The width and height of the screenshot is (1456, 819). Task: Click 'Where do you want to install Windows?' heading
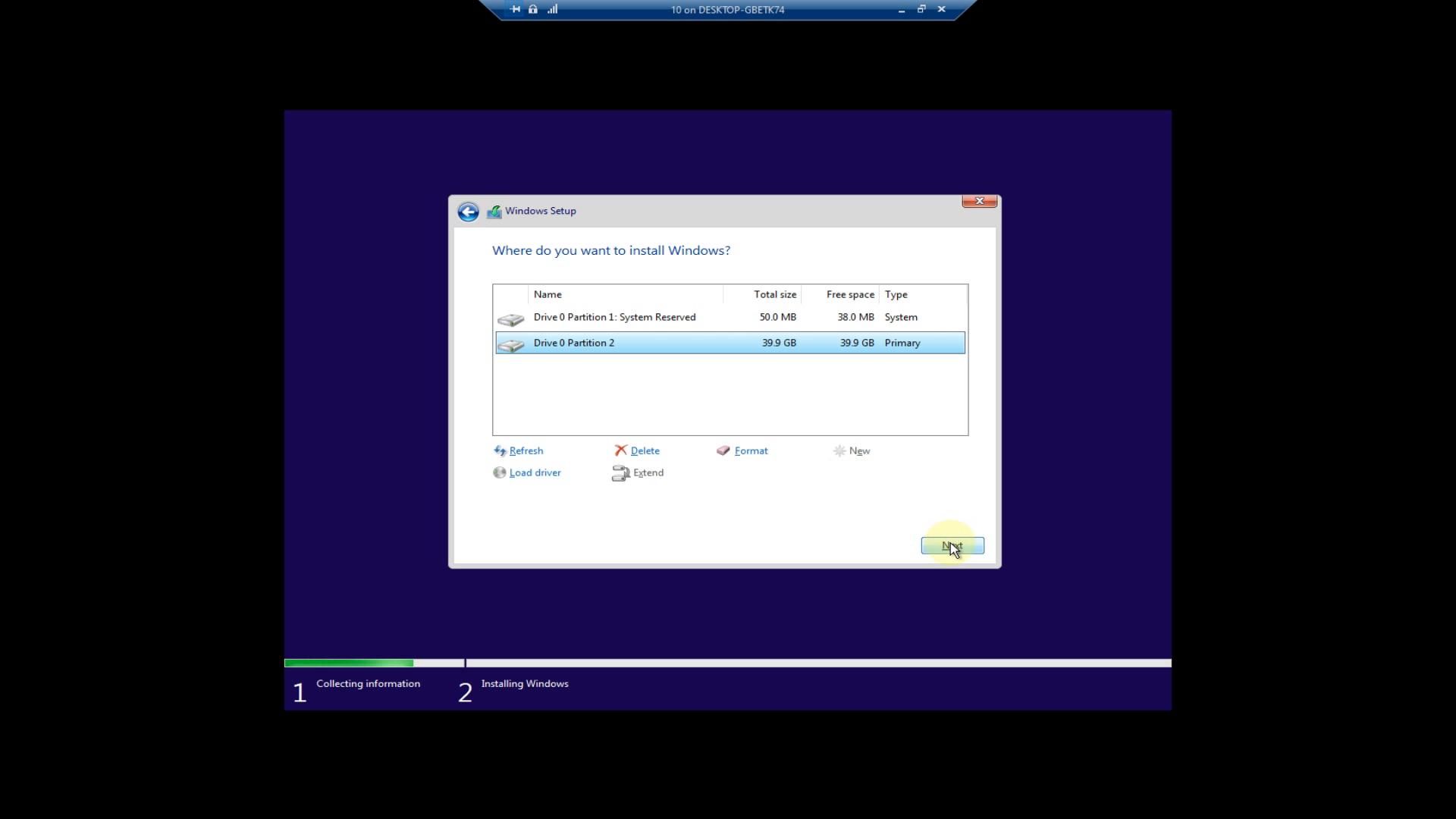(611, 251)
